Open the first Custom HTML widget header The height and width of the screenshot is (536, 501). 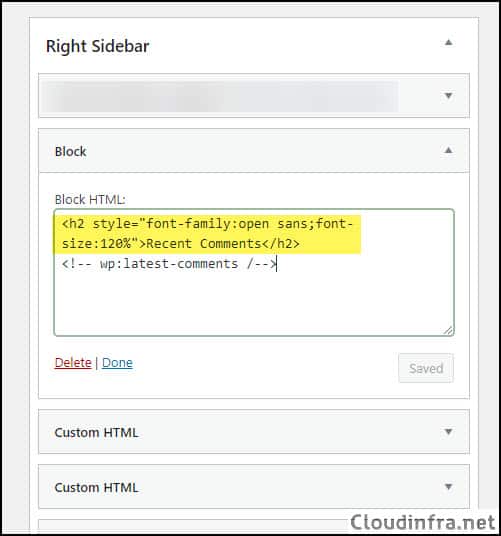click(254, 432)
